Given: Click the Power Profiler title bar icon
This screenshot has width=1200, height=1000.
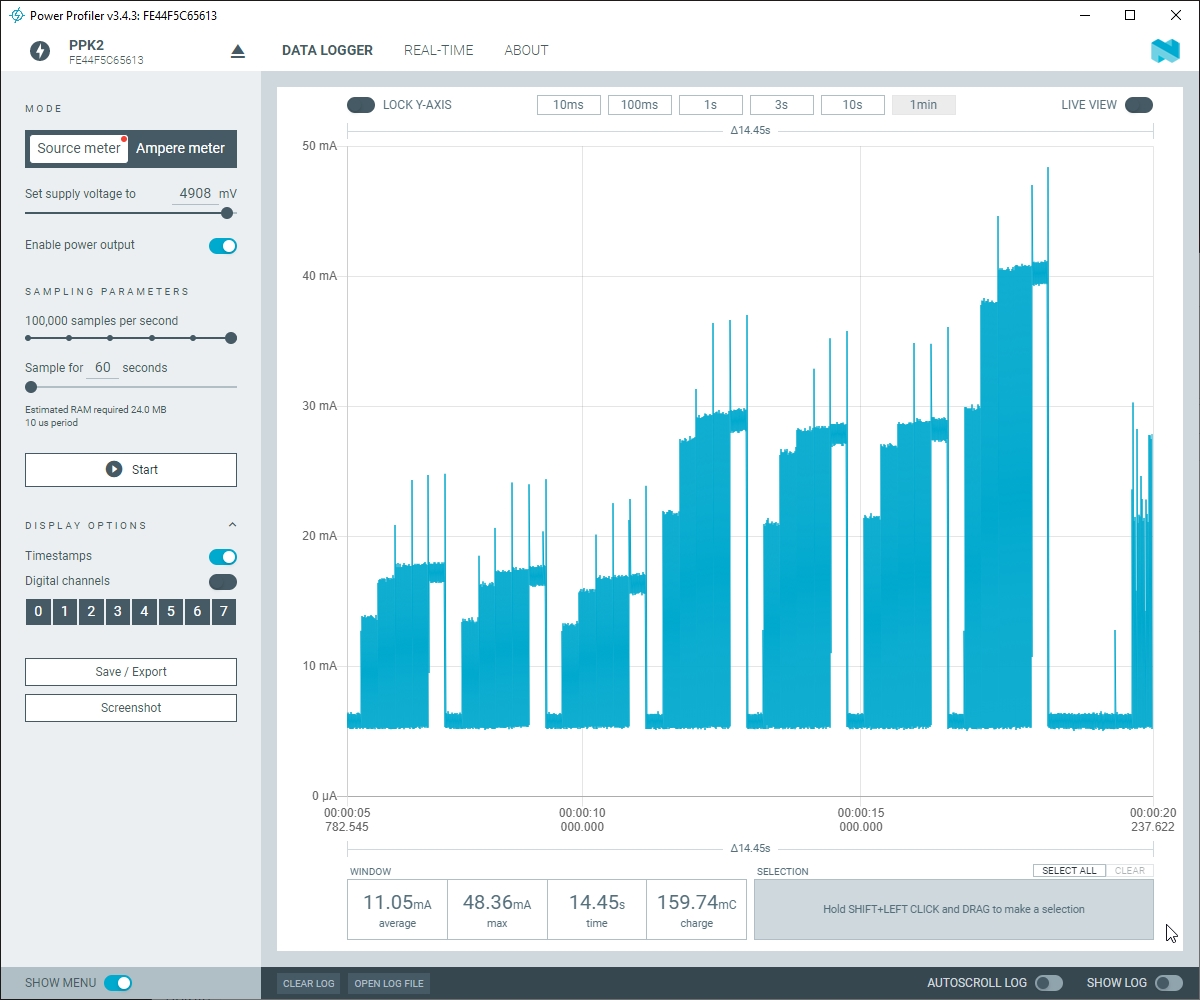Looking at the screenshot, I should click(x=16, y=16).
